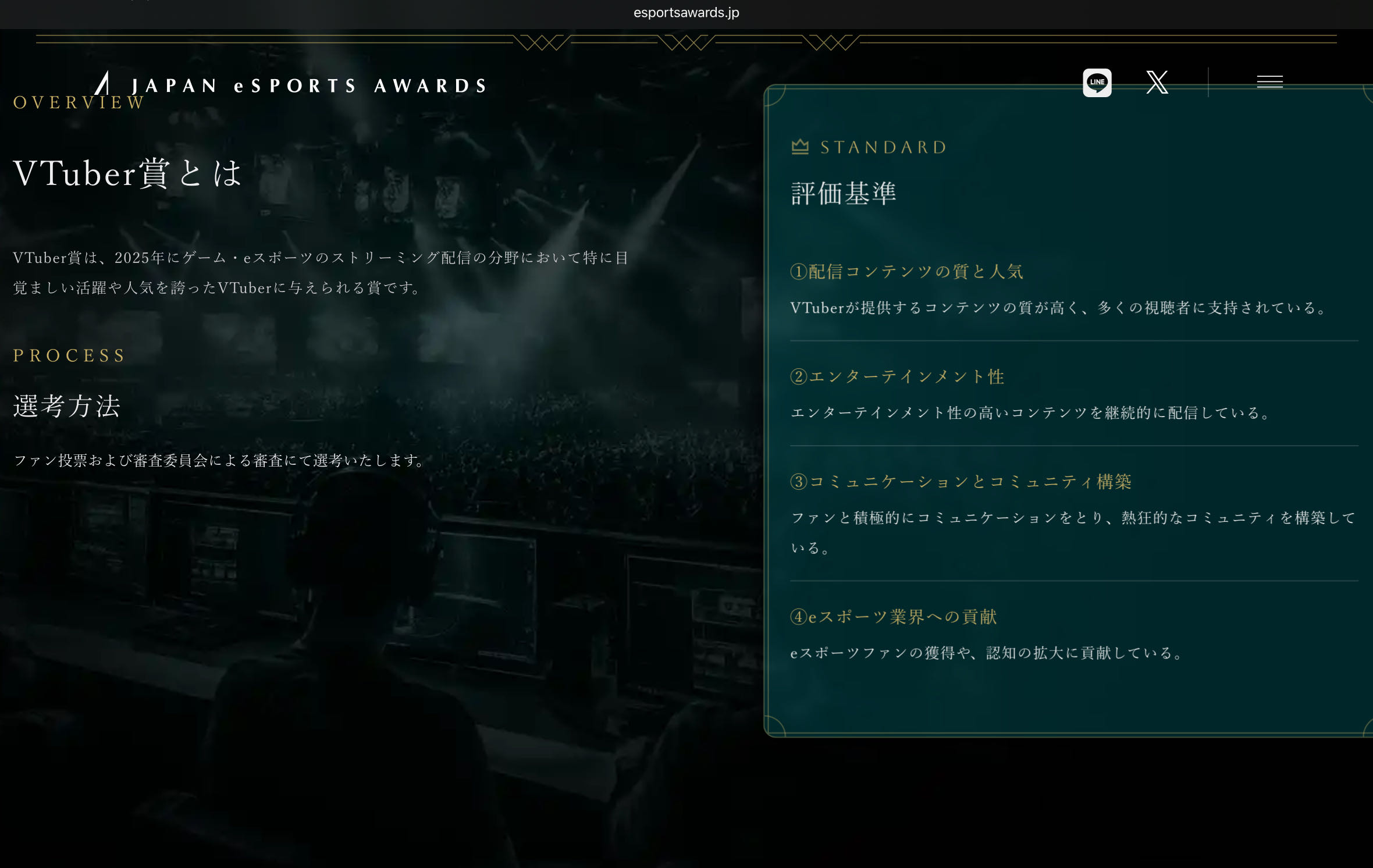The height and width of the screenshot is (868, 1373).
Task: Click the eスポーツファンの獲得や description text
Action: (x=987, y=653)
